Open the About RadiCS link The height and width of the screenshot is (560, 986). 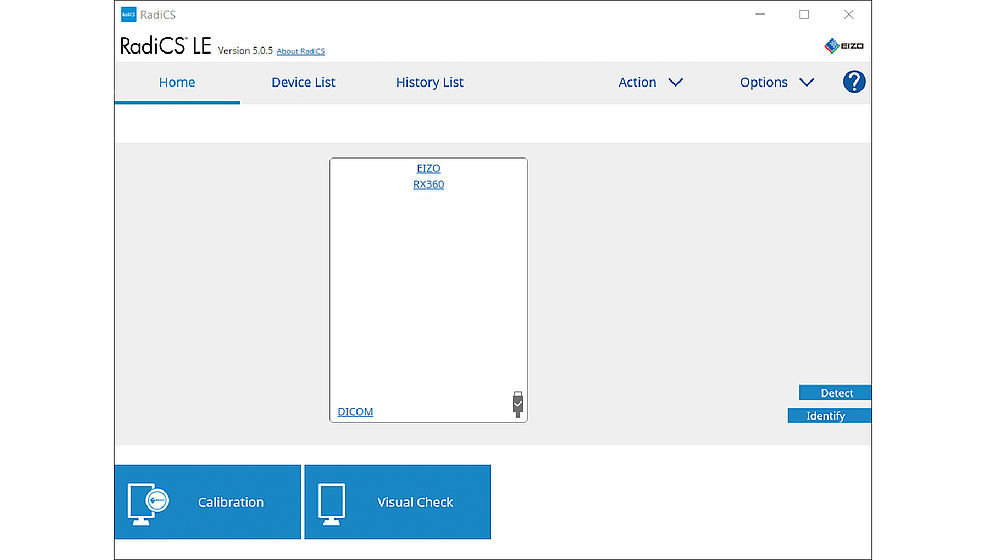300,51
